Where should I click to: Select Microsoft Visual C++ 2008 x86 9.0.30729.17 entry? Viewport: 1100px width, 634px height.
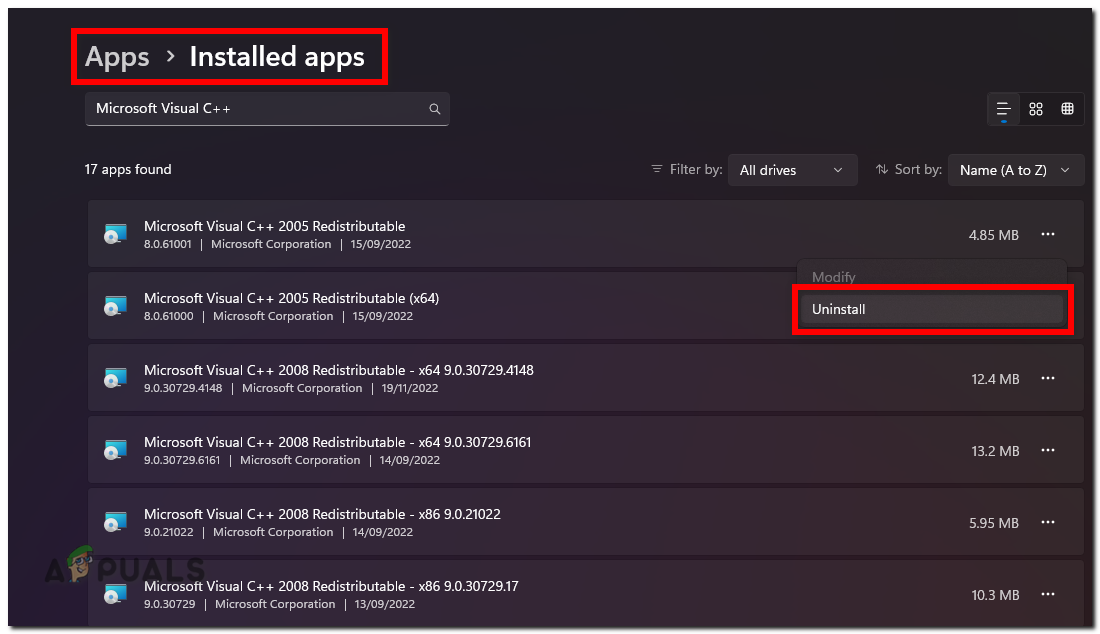click(586, 593)
